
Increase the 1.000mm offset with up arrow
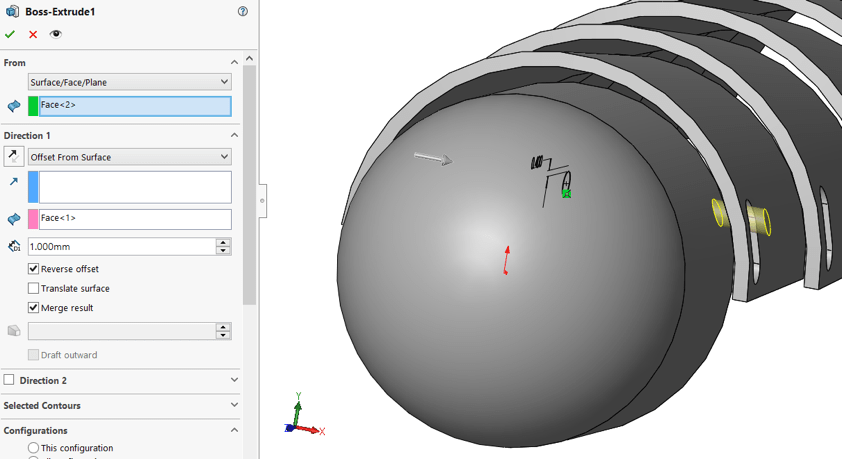point(223,242)
